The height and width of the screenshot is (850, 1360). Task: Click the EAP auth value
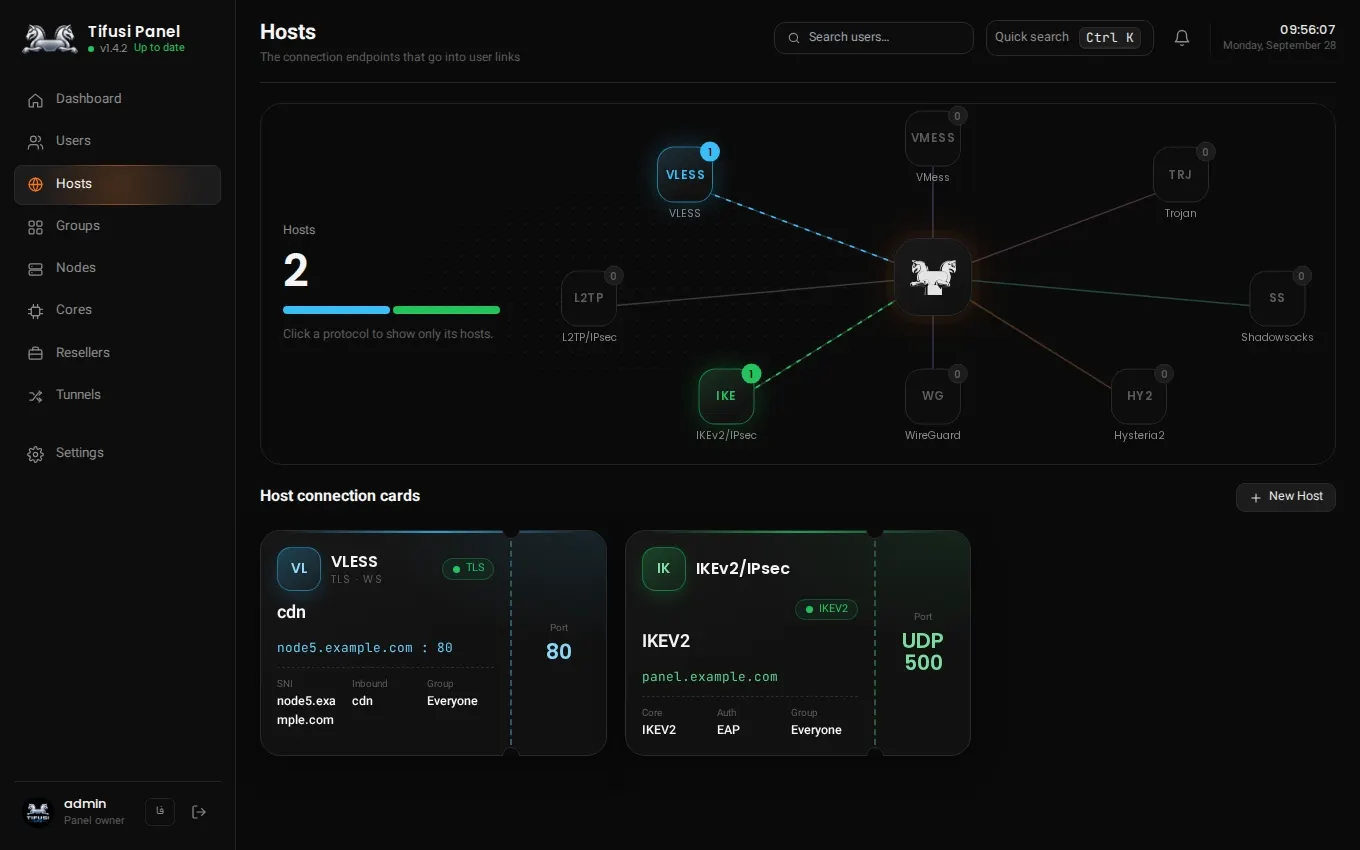click(x=728, y=730)
